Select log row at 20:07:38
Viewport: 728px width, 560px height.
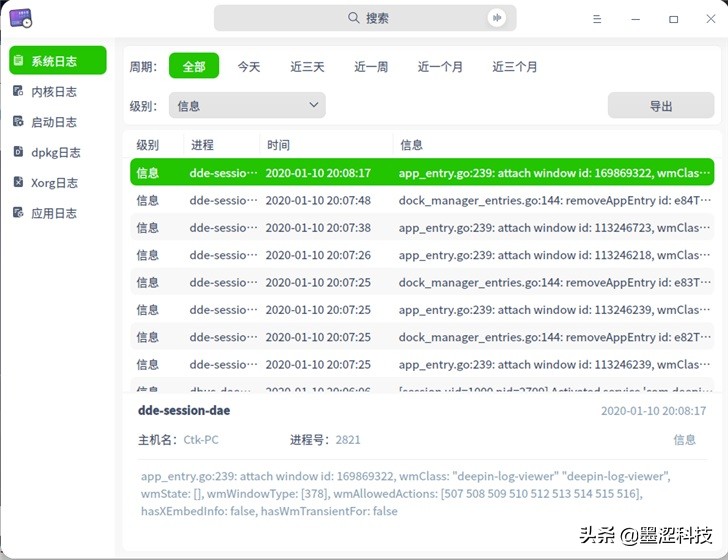[x=422, y=228]
